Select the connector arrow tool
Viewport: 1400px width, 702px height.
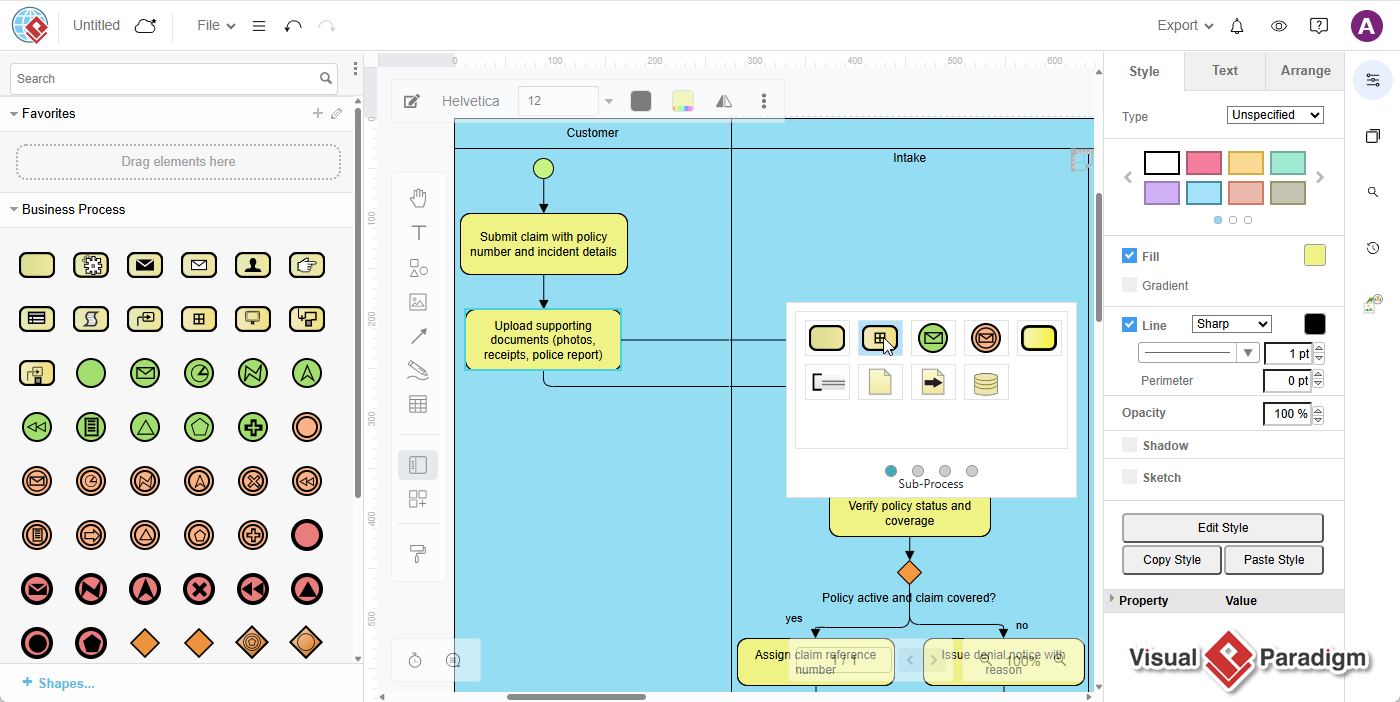click(x=418, y=337)
